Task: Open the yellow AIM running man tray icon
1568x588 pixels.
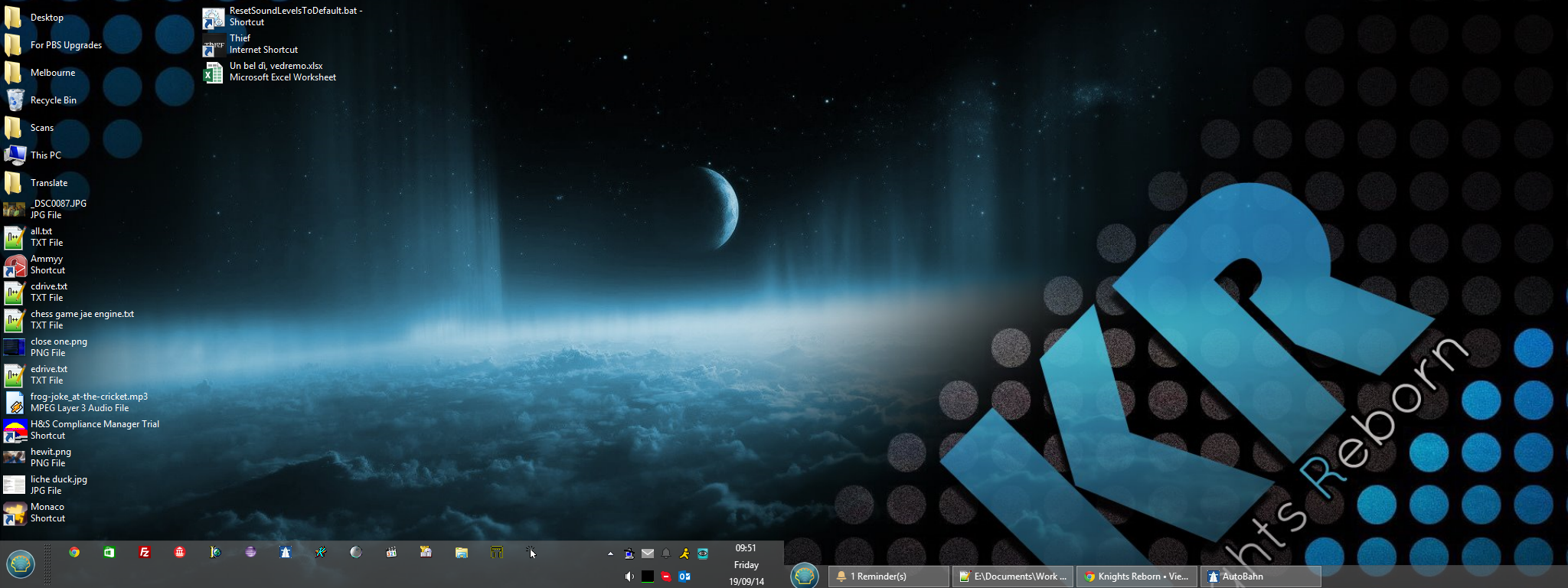Action: [684, 554]
